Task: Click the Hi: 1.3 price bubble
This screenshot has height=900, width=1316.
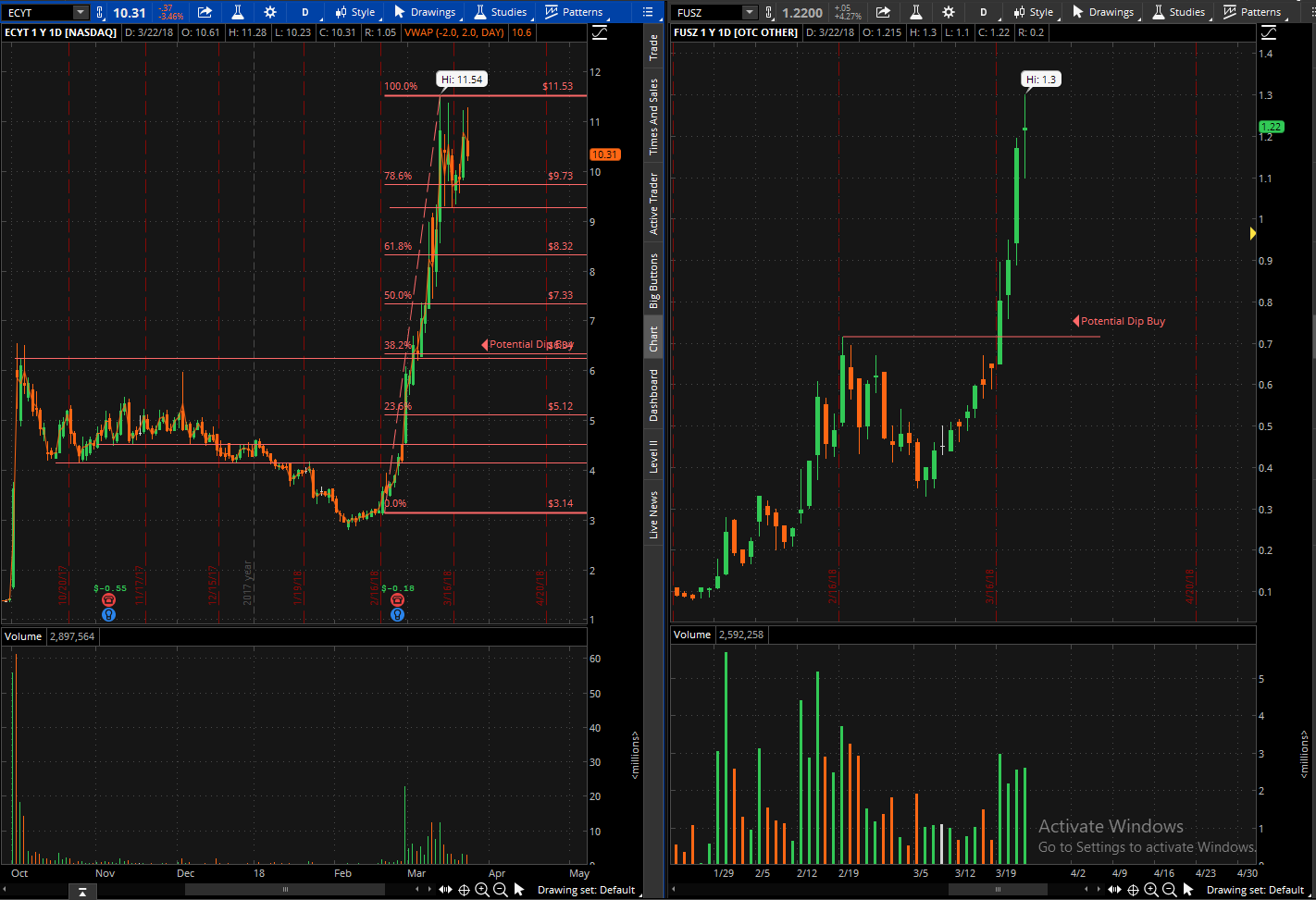Action: pyautogui.click(x=1041, y=80)
